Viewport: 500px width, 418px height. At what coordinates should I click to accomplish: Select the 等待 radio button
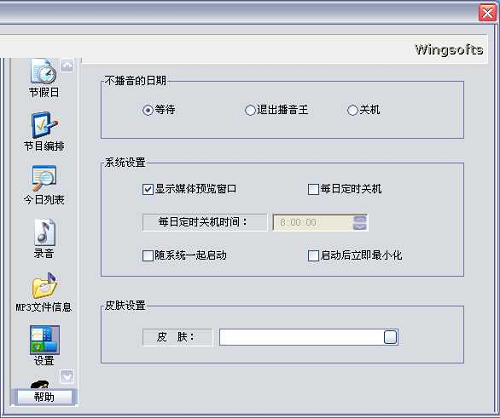tap(148, 110)
